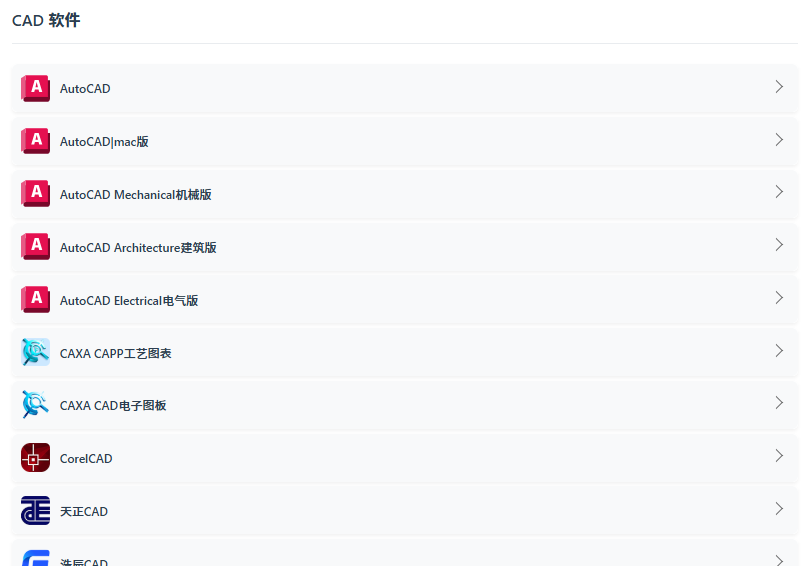Viewport: 807px width, 566px height.
Task: Expand AutoCAD|mac版 row chevron
Action: point(779,140)
